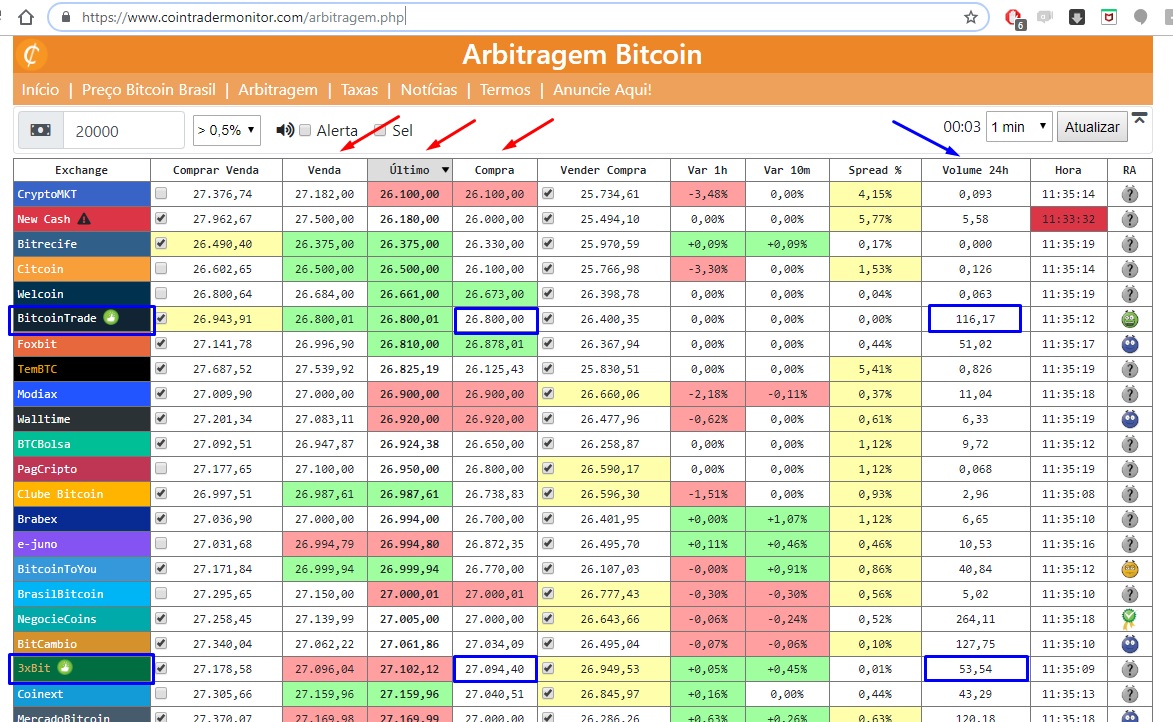Click the Volume 24h value 264,11
1173x722 pixels.
tap(976, 619)
